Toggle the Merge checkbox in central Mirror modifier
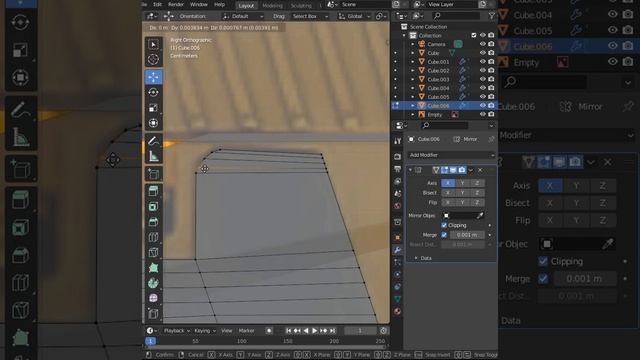Image resolution: width=640 pixels, height=360 pixels. 444,235
